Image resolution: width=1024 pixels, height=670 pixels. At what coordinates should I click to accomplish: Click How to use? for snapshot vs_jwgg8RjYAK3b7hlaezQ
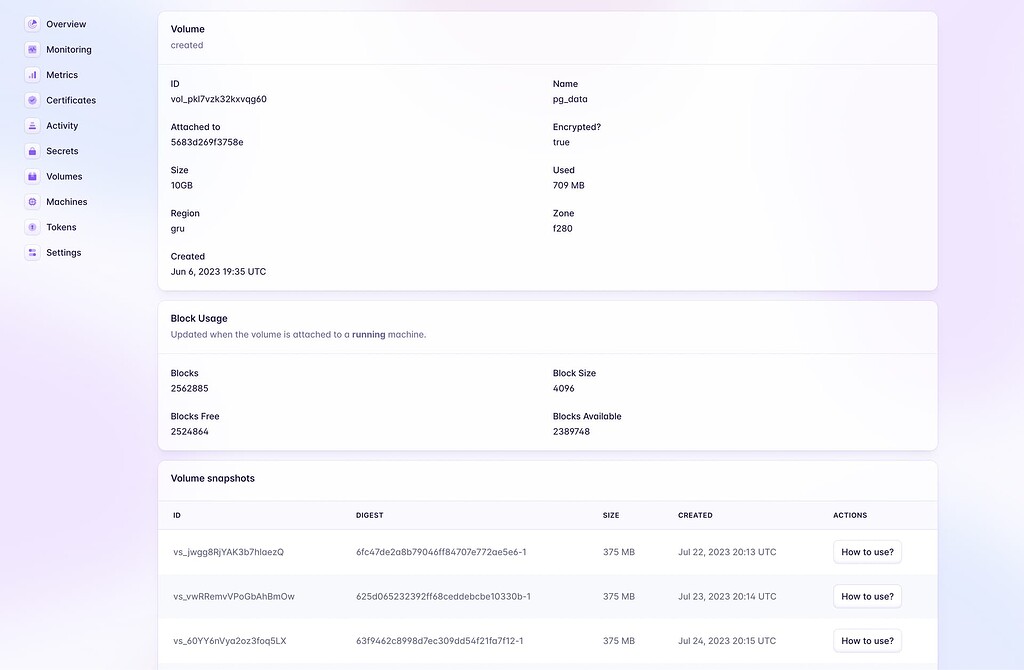tap(866, 551)
